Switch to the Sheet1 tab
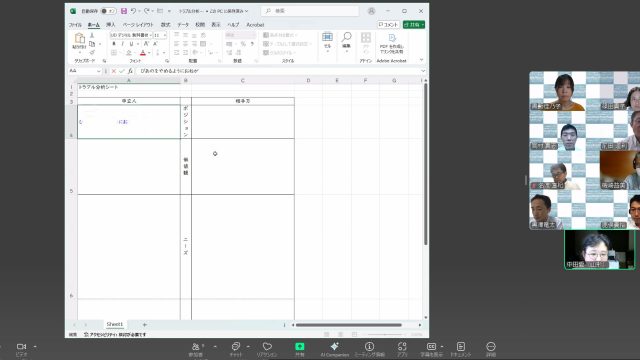 (115, 324)
